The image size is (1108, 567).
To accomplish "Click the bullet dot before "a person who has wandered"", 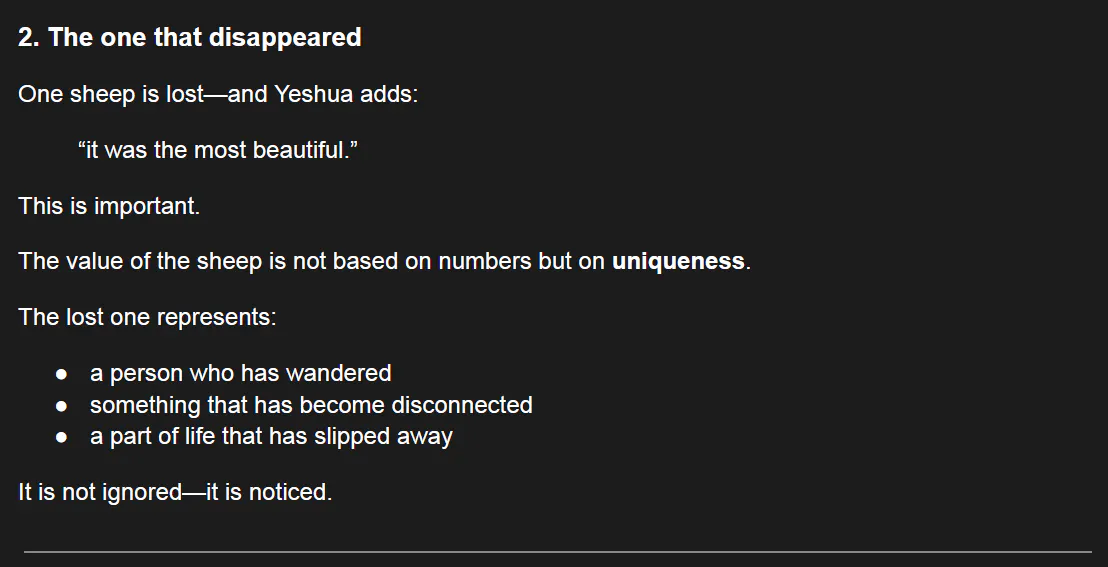I will point(62,374).
